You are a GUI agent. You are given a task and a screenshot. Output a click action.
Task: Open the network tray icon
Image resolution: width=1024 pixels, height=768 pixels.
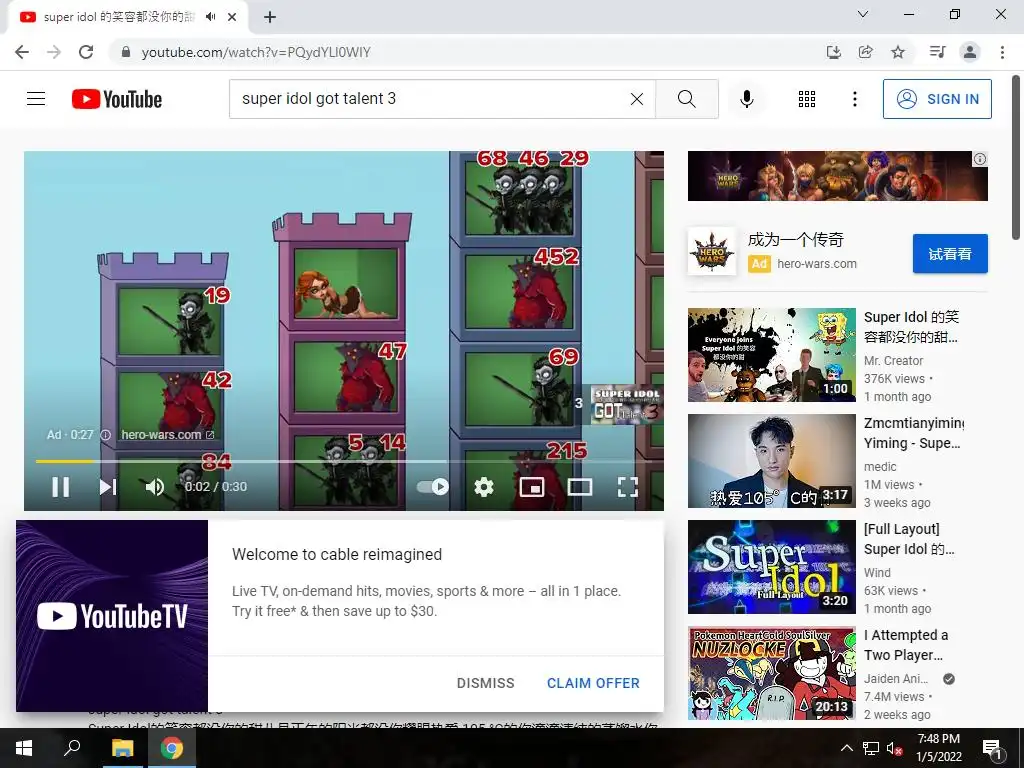871,748
